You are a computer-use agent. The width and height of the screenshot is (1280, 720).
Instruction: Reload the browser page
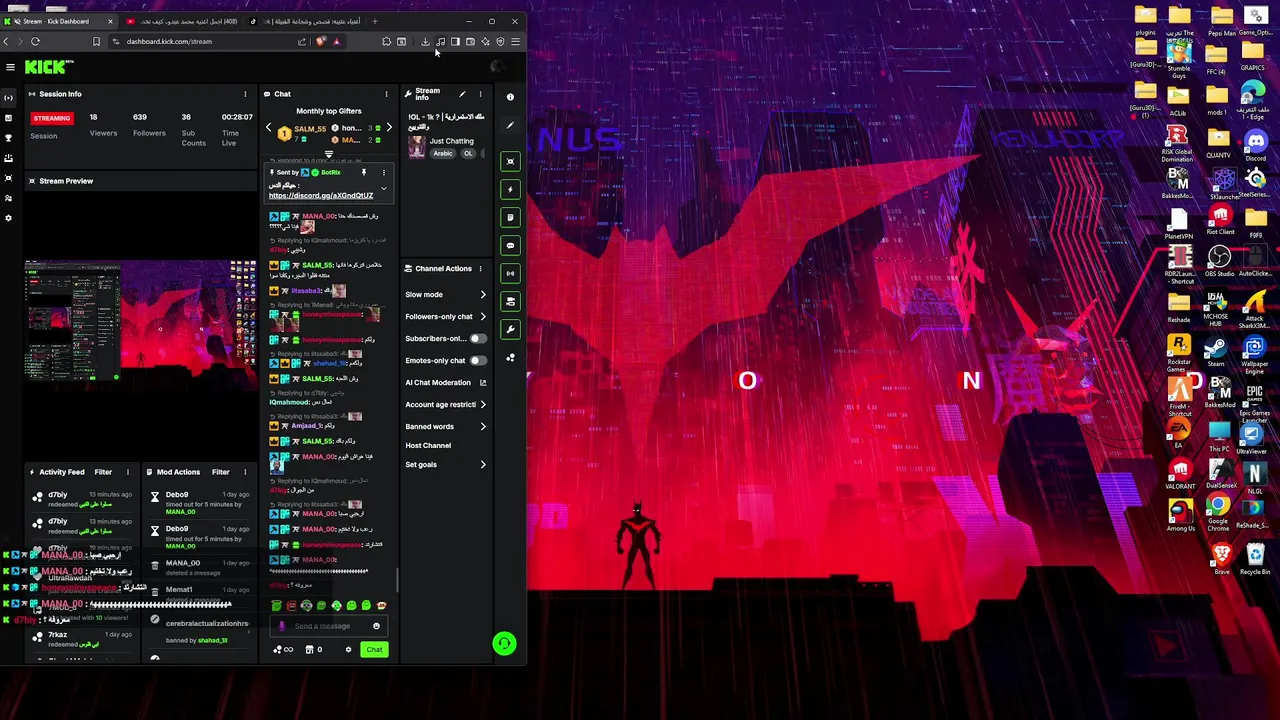[x=35, y=41]
